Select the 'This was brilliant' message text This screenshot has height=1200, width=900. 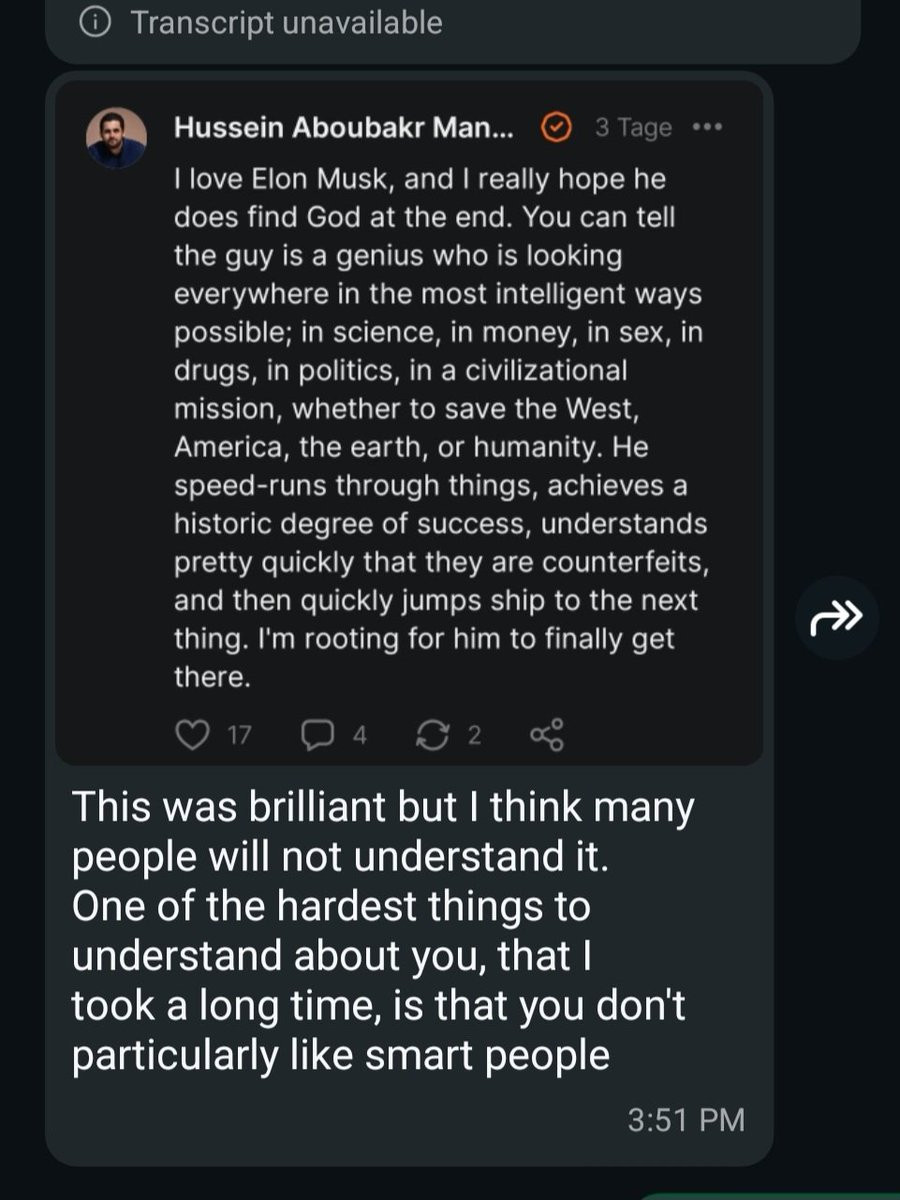pyautogui.click(x=380, y=930)
